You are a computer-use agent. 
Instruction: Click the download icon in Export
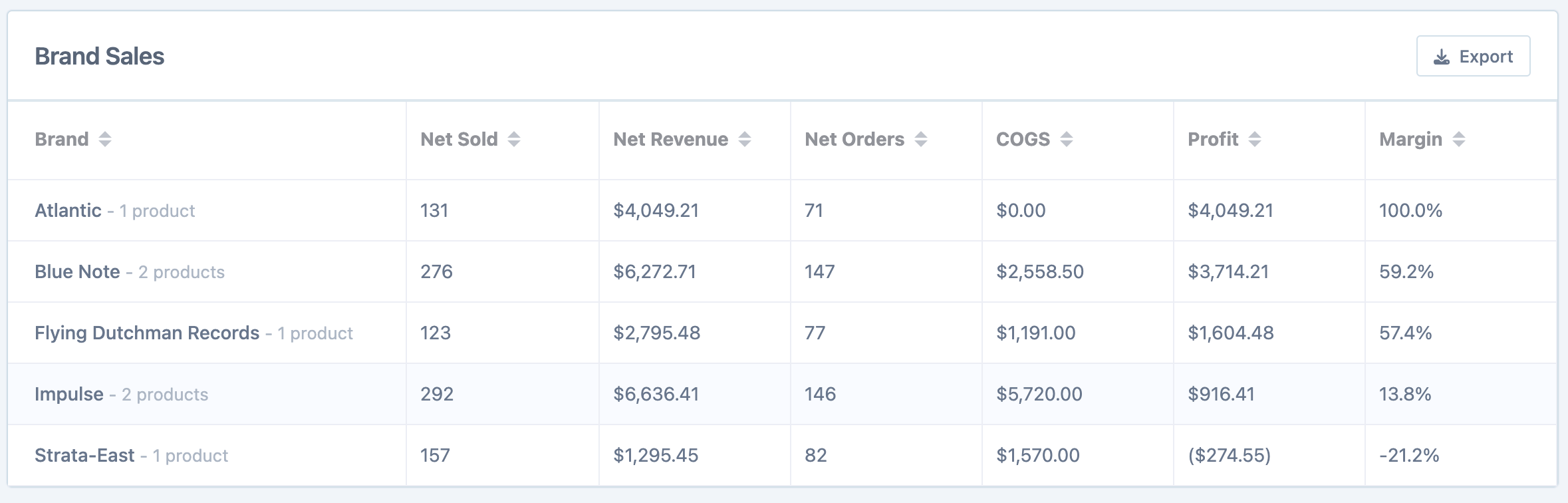(1441, 57)
